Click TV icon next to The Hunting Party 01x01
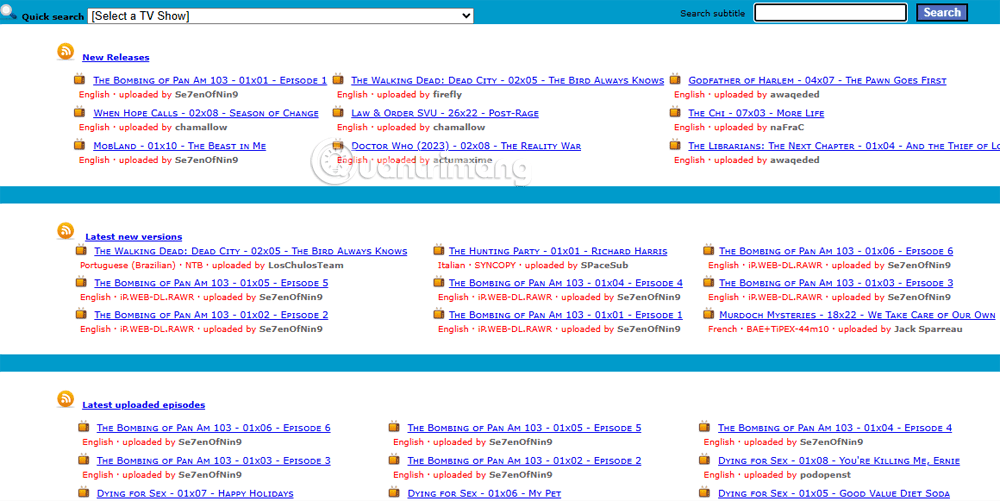The width and height of the screenshot is (1000, 501). (439, 250)
